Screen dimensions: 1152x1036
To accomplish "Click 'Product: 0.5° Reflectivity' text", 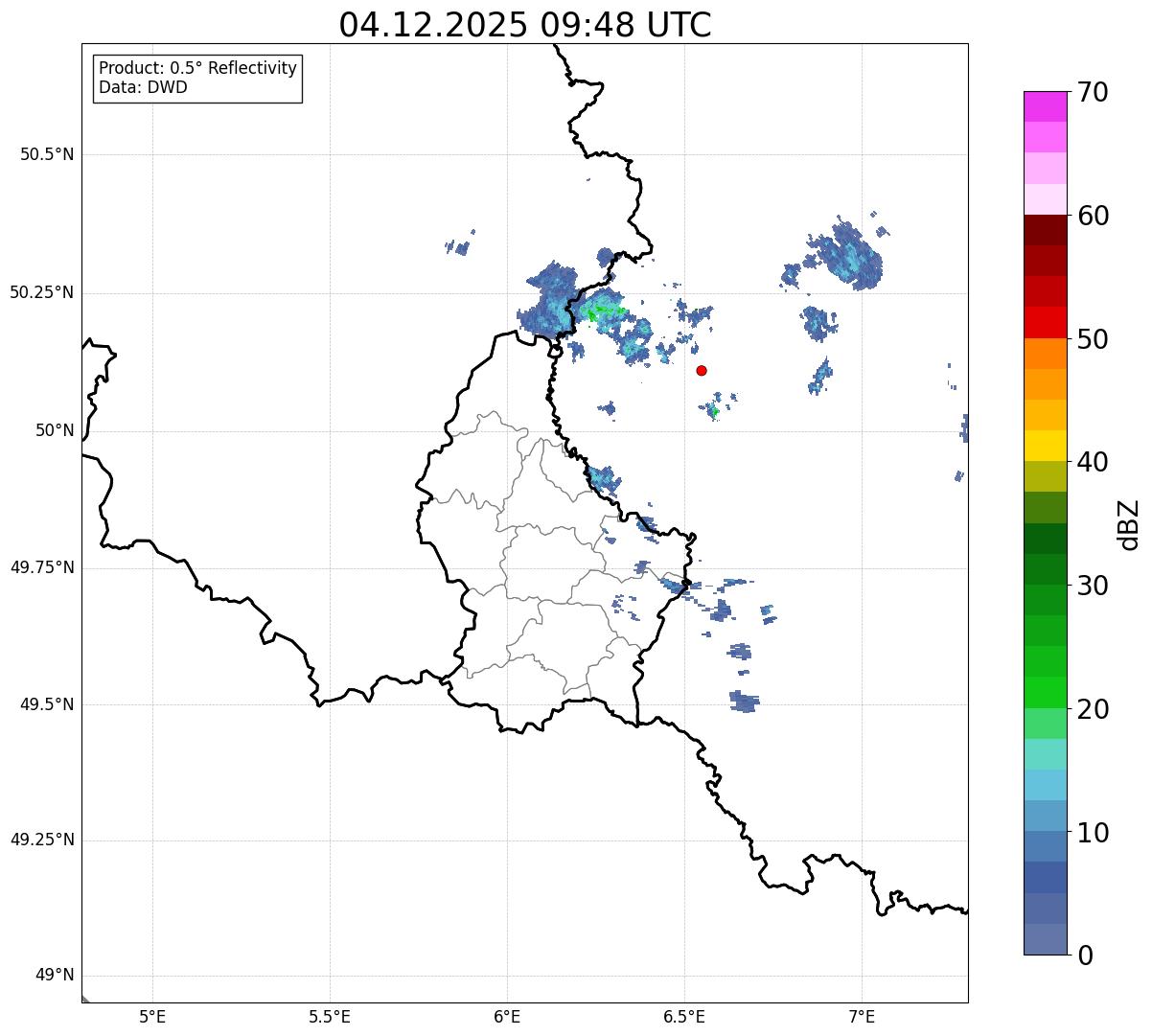I will coord(197,68).
